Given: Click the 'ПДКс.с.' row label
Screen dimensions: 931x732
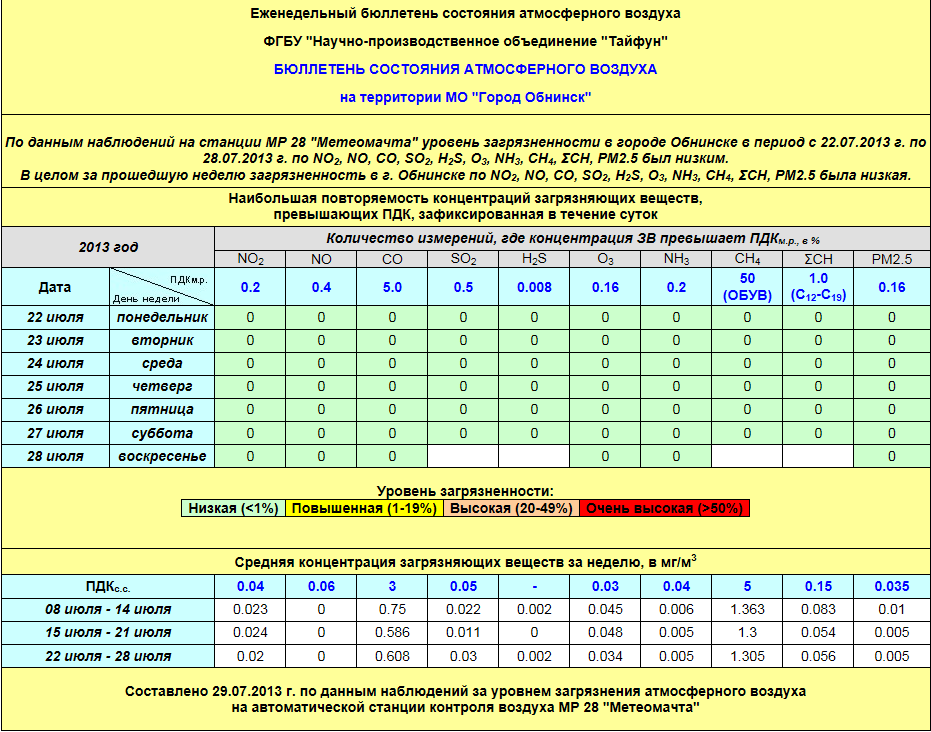Looking at the screenshot, I should point(108,586).
